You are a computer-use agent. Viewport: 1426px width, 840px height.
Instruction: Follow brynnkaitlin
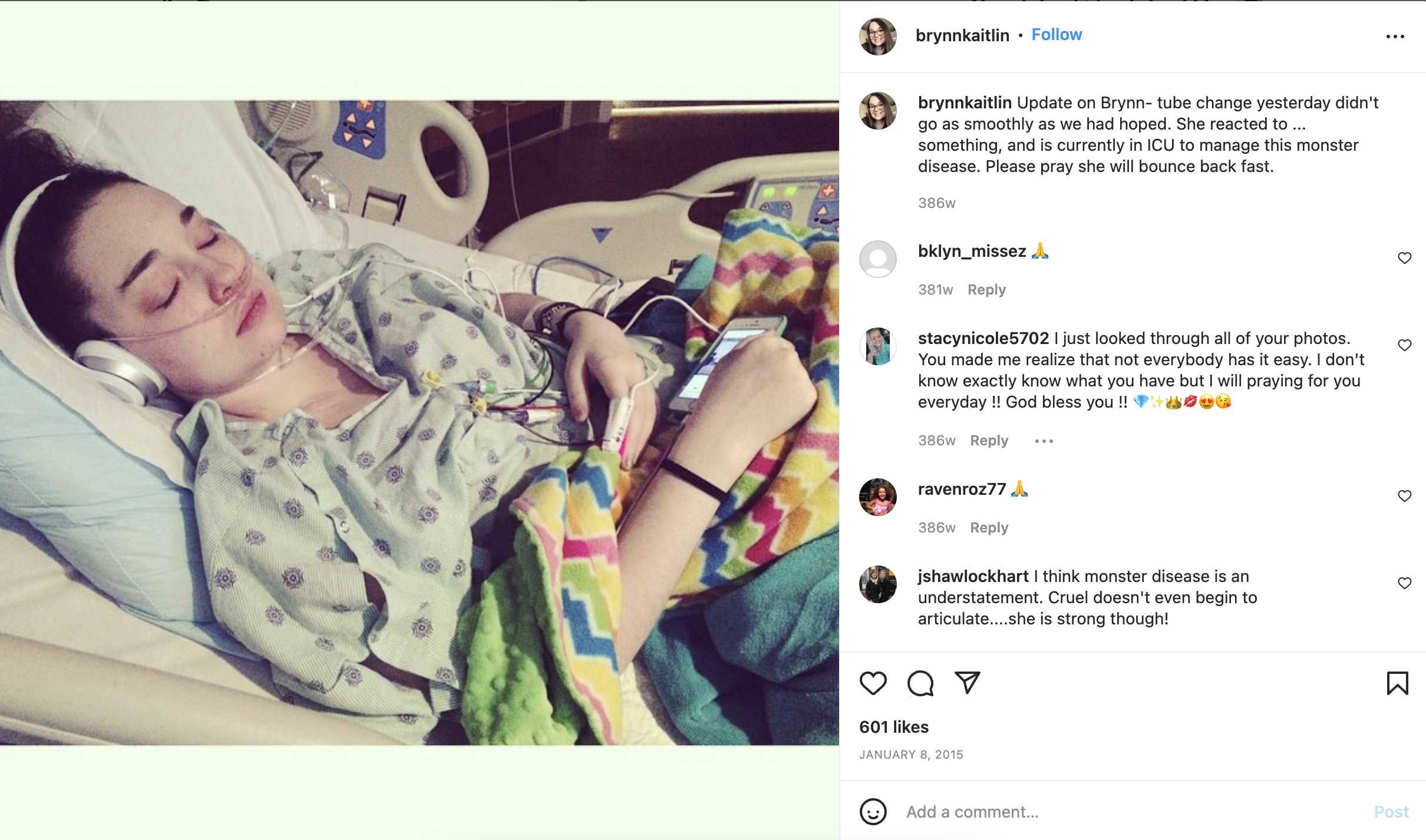pos(1057,35)
